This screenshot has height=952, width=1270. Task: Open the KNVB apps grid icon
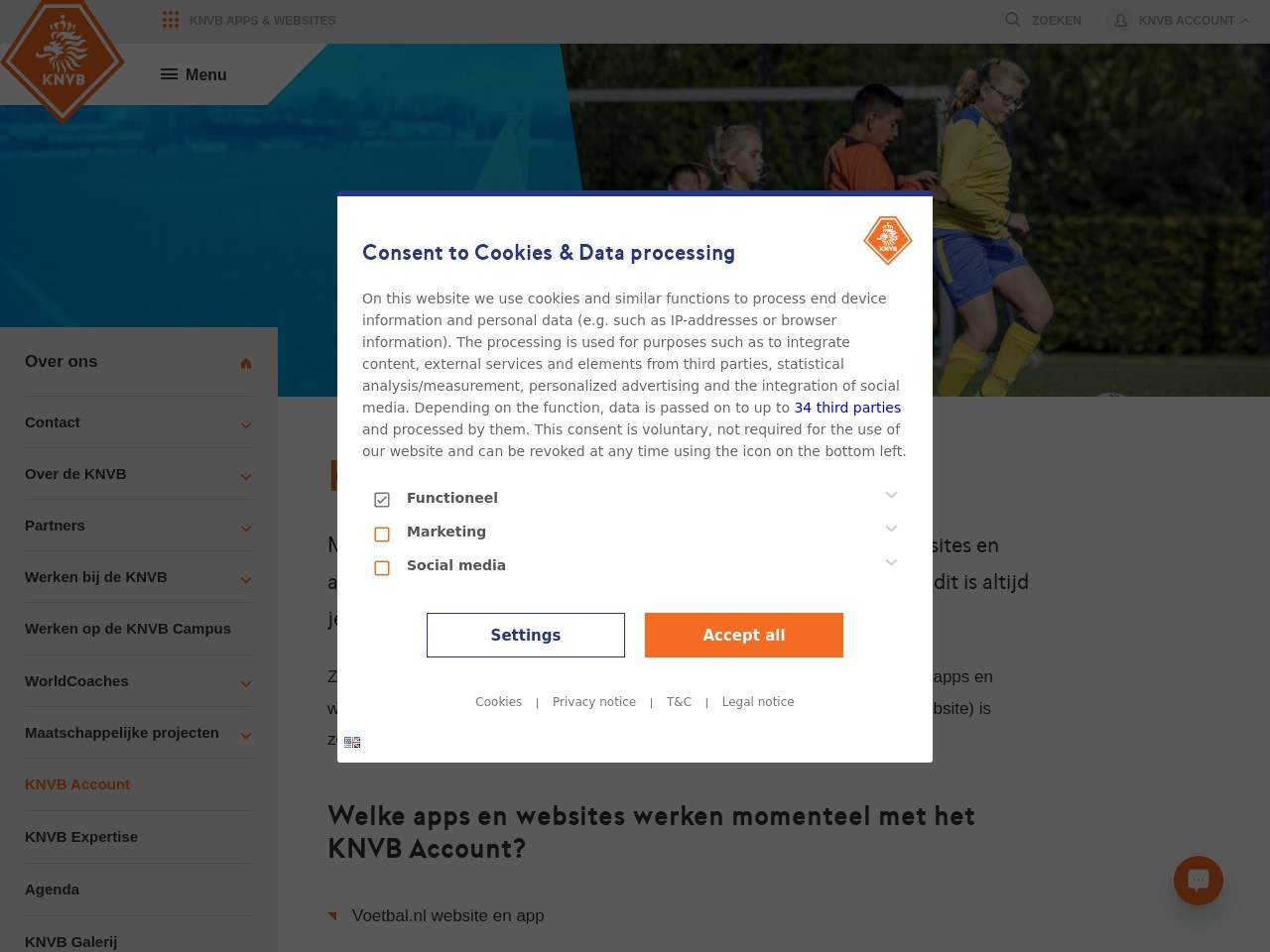(171, 20)
